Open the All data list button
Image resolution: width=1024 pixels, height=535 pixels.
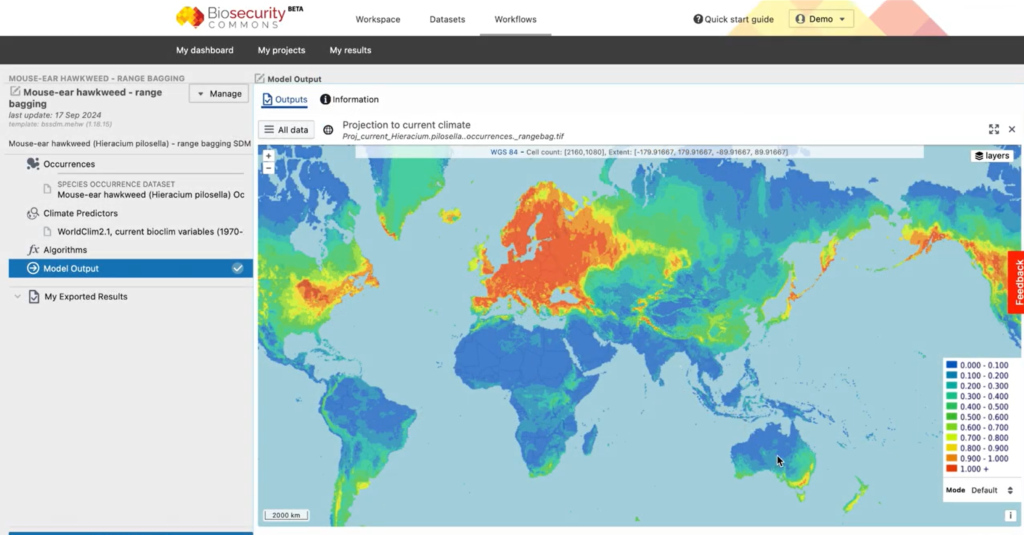[286, 129]
